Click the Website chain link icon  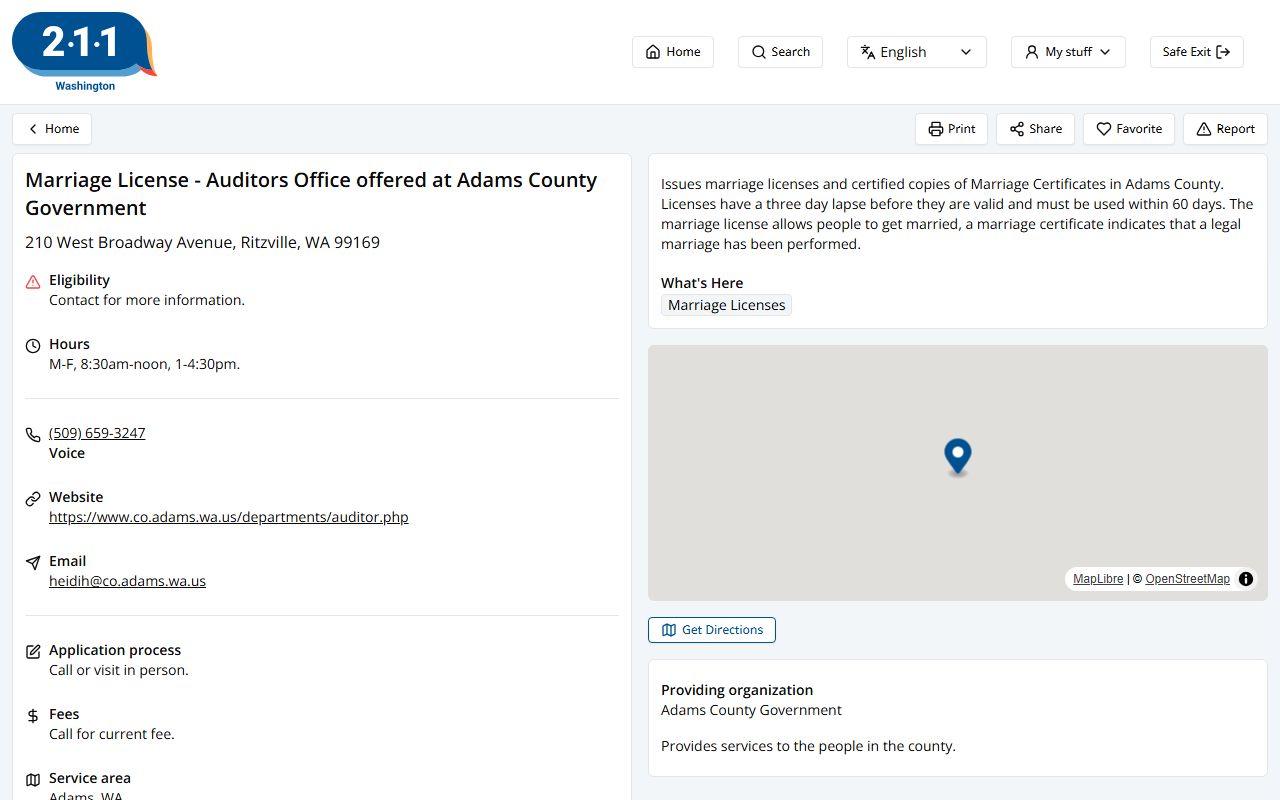33,499
